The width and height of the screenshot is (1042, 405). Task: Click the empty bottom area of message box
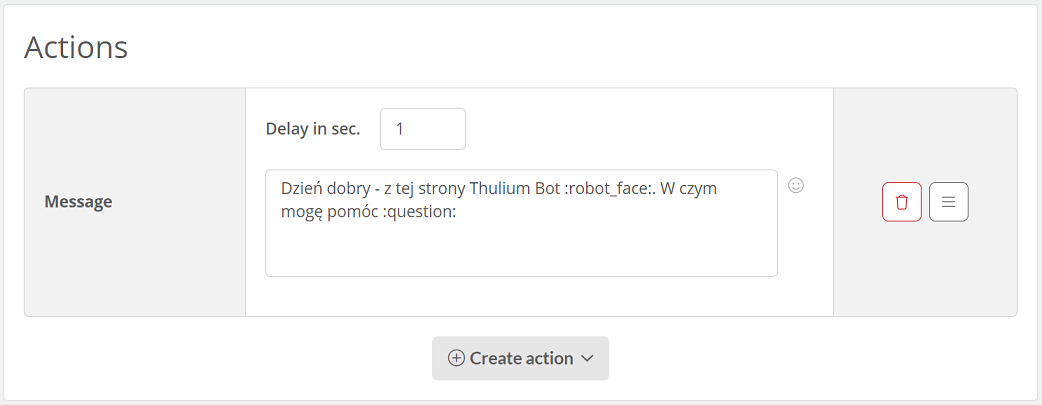(x=521, y=251)
